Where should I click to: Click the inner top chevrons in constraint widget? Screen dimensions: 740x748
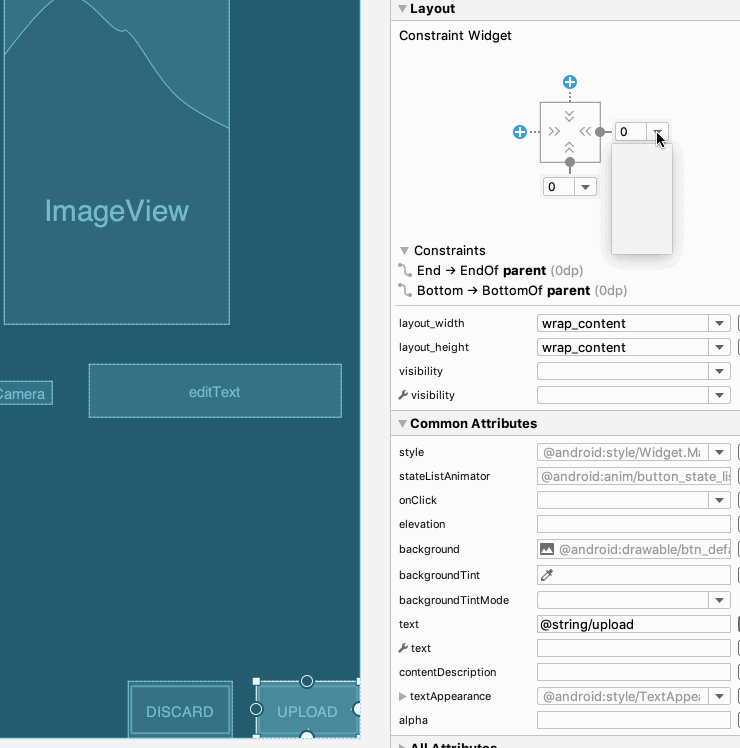[x=569, y=116]
